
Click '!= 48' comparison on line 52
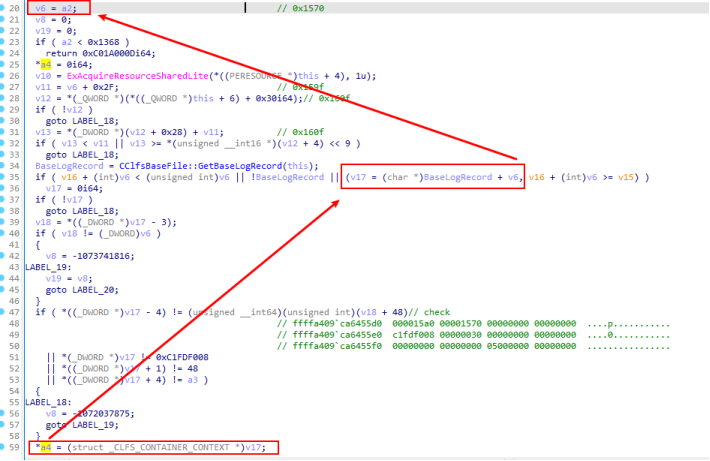click(185, 369)
